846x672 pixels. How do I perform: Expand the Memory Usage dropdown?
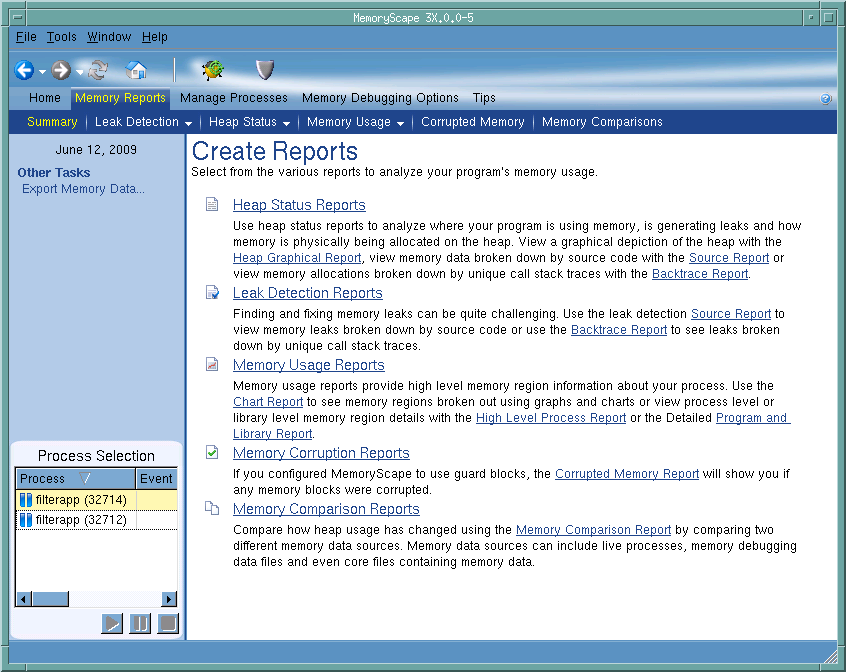pyautogui.click(x=400, y=123)
